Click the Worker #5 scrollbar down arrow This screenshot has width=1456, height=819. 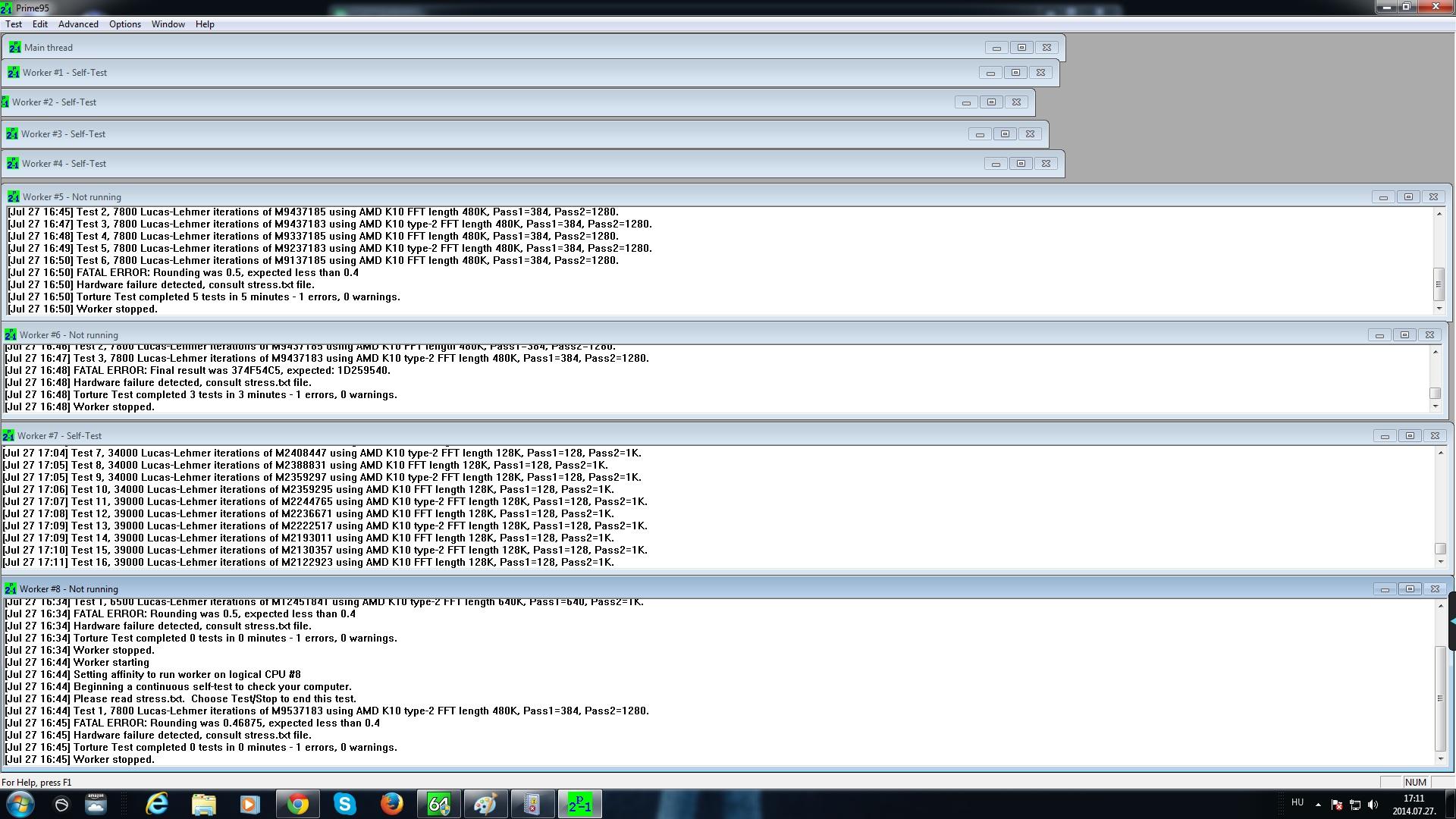pyautogui.click(x=1439, y=309)
